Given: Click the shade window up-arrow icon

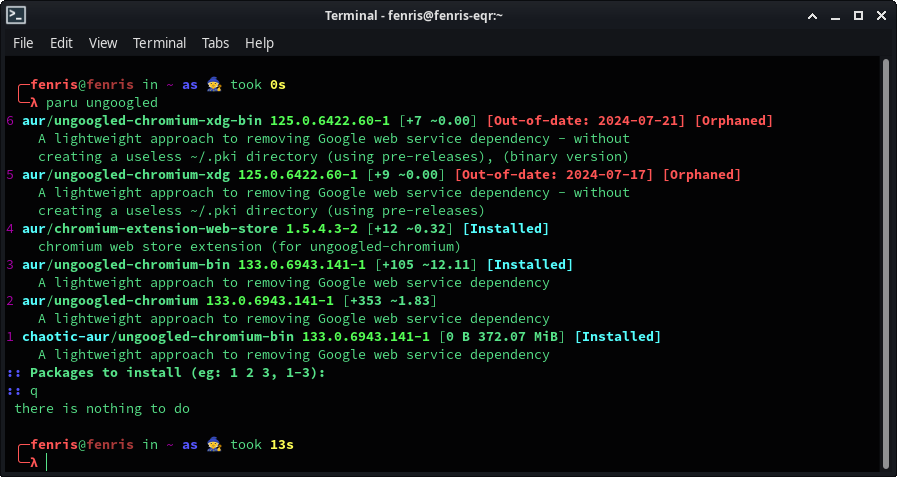Looking at the screenshot, I should [x=812, y=16].
